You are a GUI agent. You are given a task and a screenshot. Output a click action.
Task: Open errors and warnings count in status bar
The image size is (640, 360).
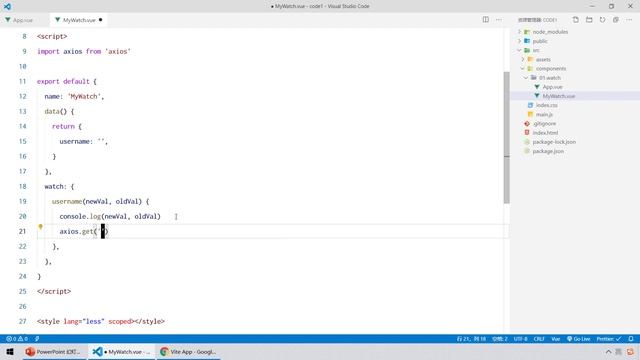(x=17, y=339)
